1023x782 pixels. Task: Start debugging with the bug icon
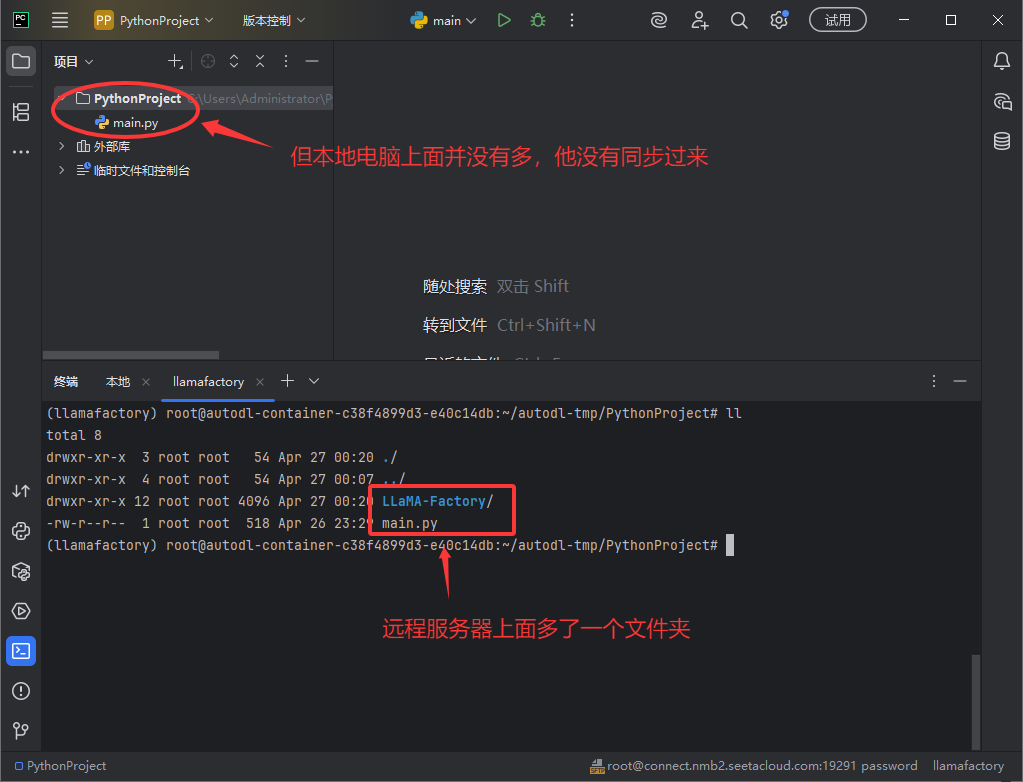point(538,20)
